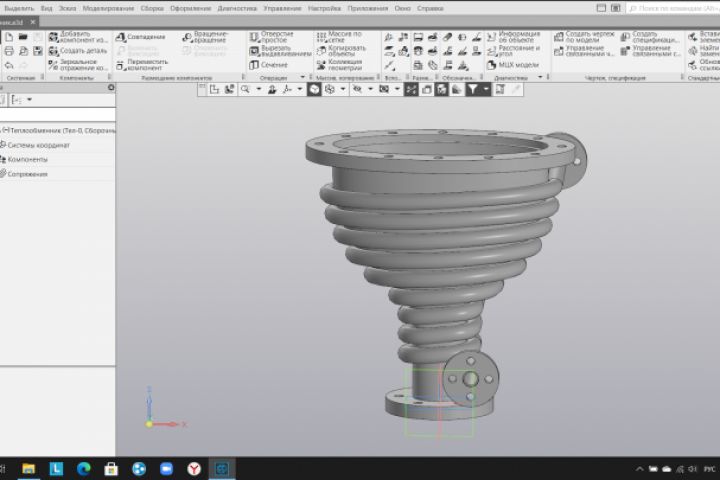Open the Справка menu

(x=430, y=8)
